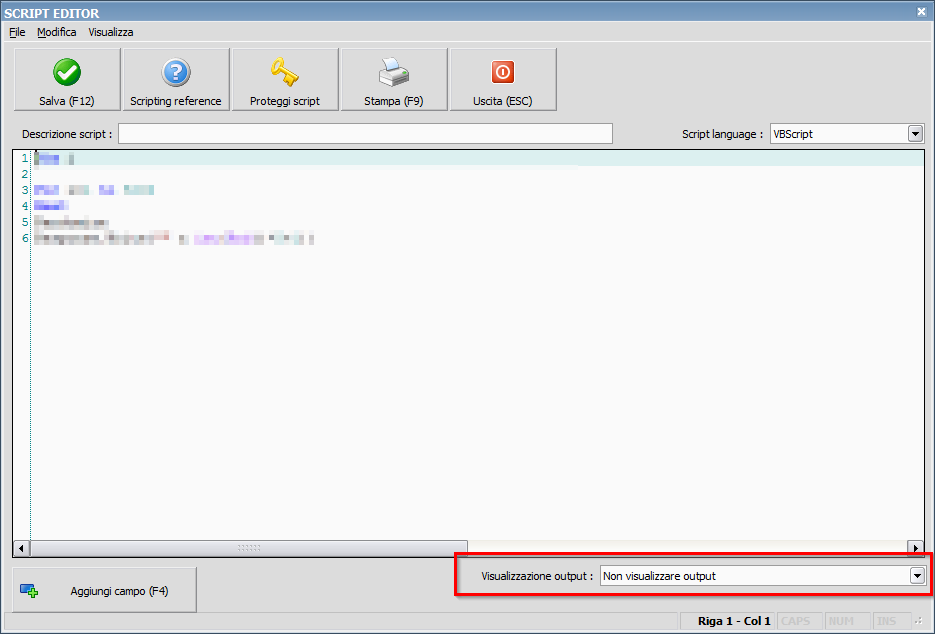The width and height of the screenshot is (935, 634).
Task: Expand the Script language dropdown arrow
Action: point(915,134)
